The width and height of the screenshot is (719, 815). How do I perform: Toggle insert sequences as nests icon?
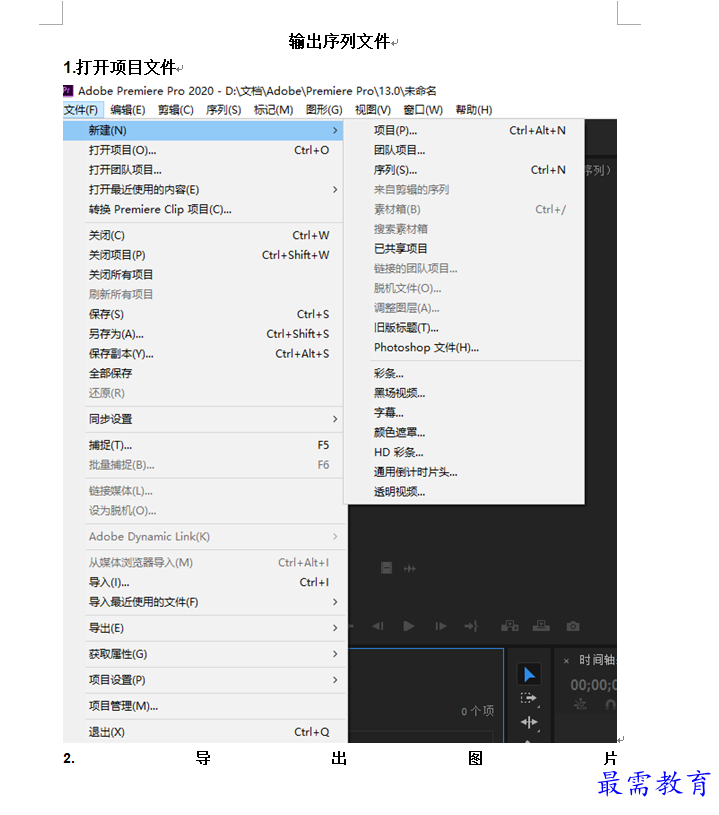tap(580, 705)
